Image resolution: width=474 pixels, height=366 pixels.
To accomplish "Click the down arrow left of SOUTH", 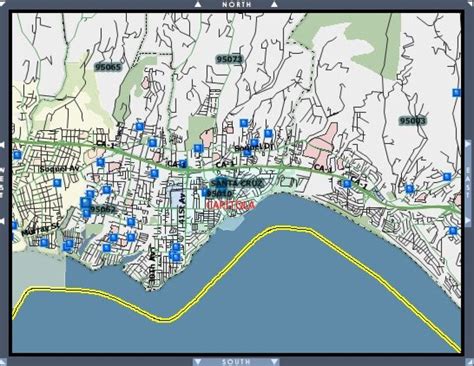I will point(198,362).
